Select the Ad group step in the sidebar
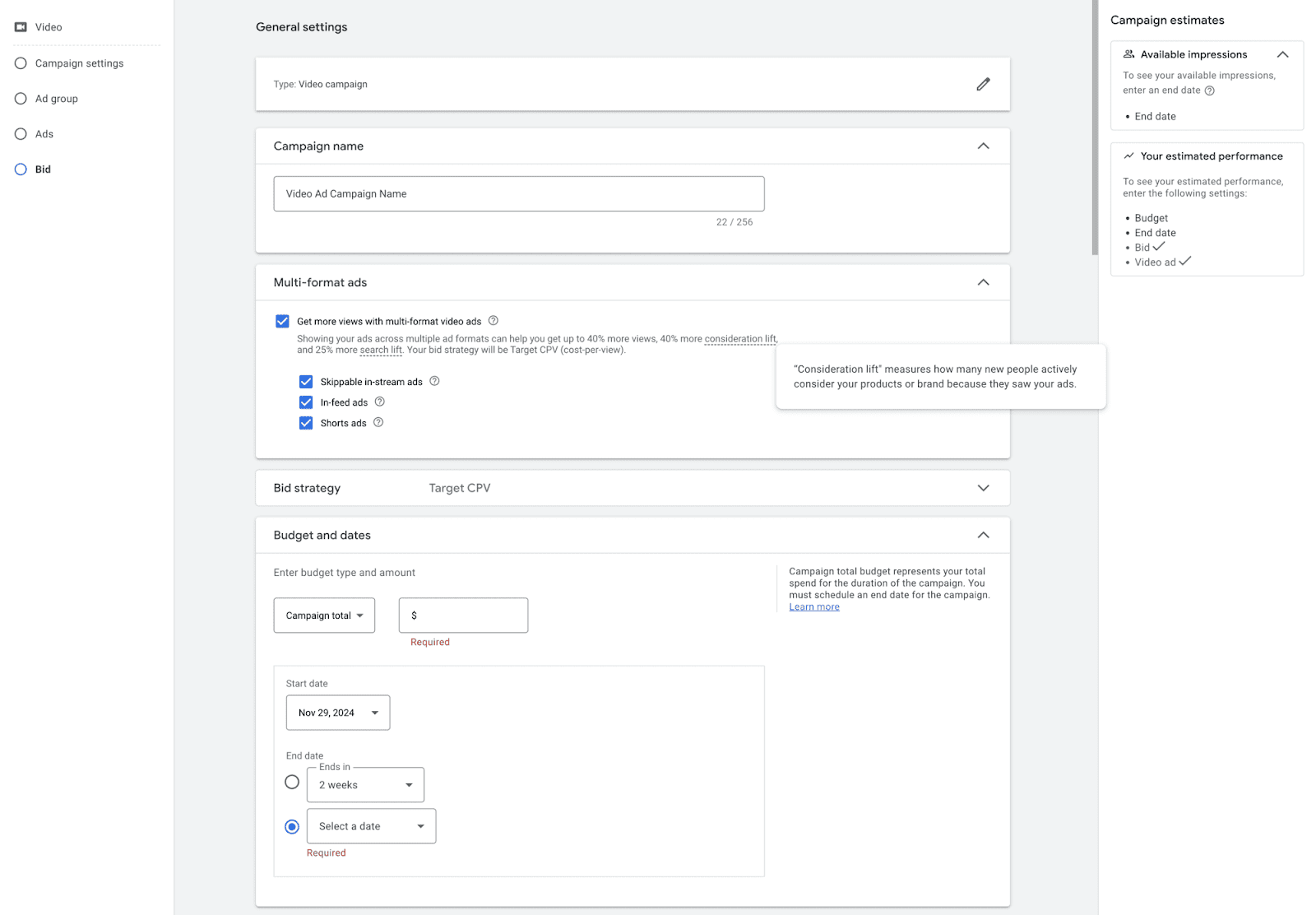The image size is (1316, 915). (x=58, y=98)
